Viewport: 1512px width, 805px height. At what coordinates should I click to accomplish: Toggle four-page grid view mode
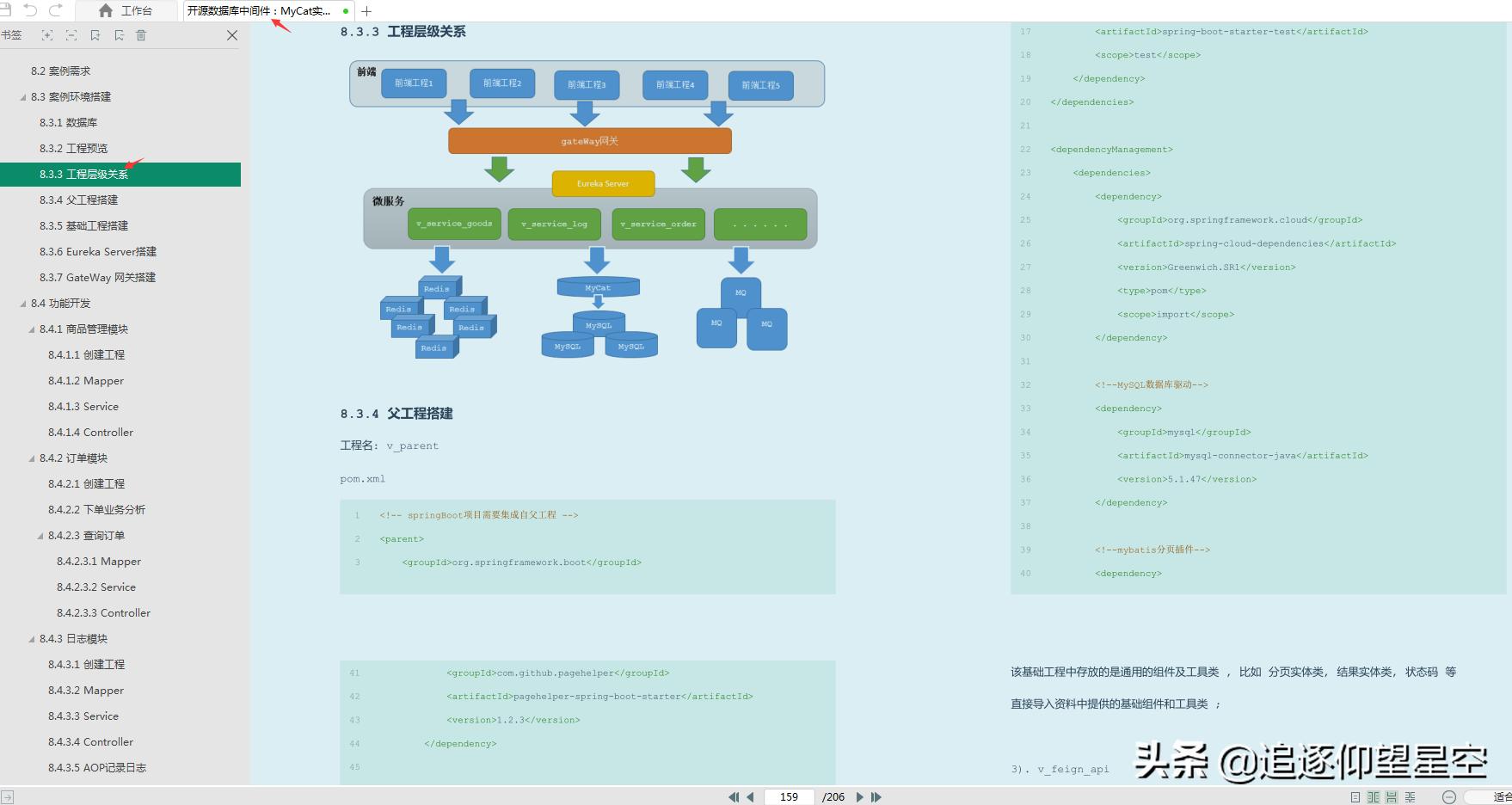[1411, 796]
